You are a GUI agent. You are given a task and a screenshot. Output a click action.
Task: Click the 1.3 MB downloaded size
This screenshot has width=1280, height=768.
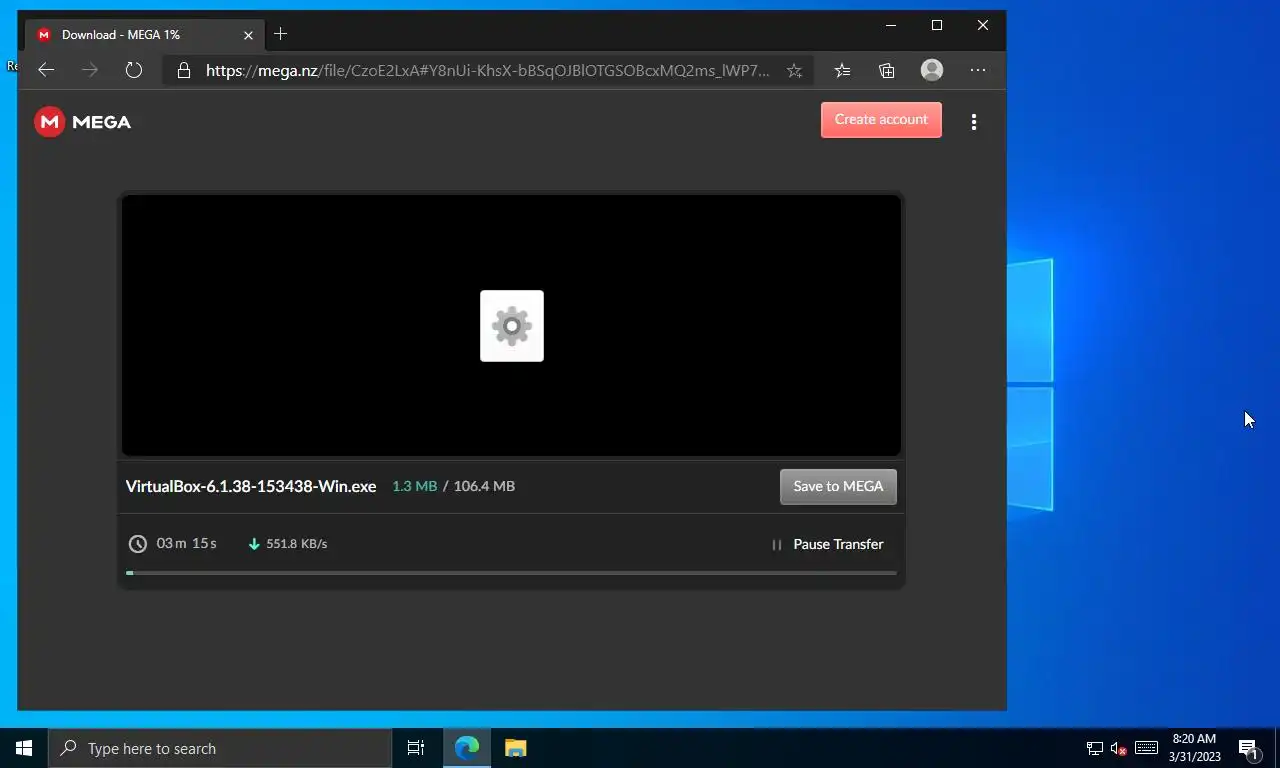tap(414, 486)
